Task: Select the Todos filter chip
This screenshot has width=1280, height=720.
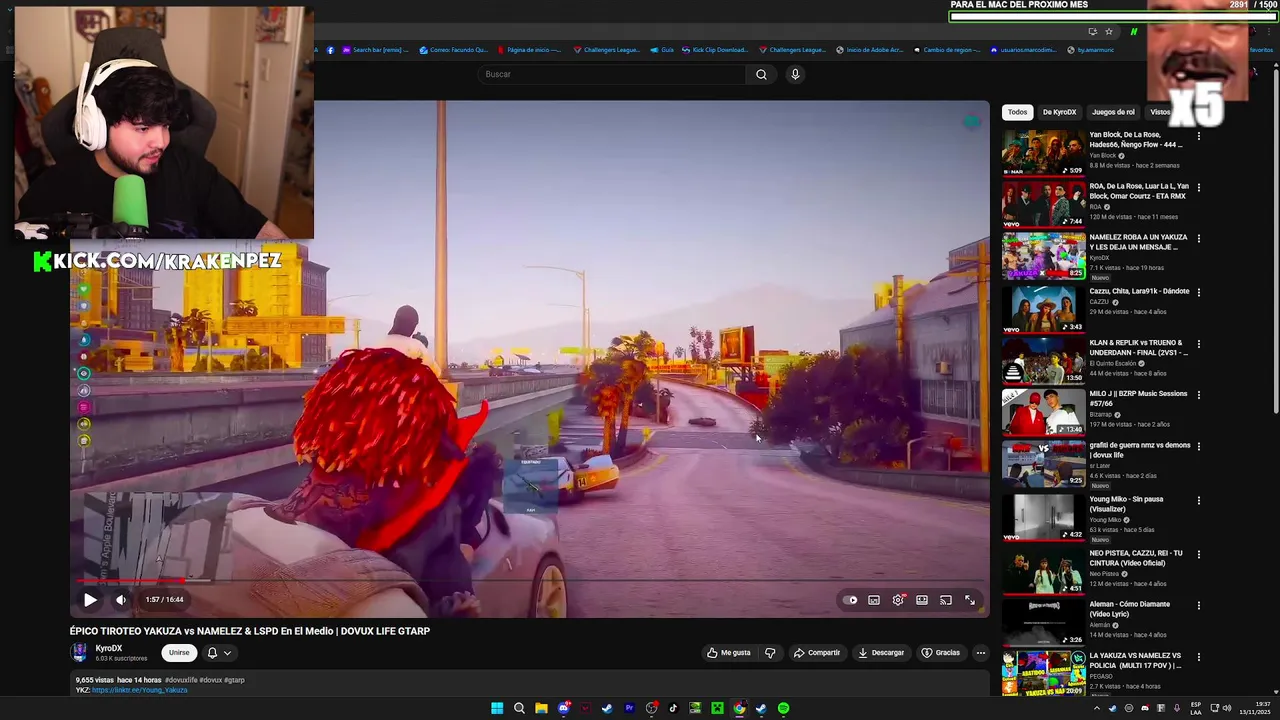Action: pyautogui.click(x=1017, y=112)
